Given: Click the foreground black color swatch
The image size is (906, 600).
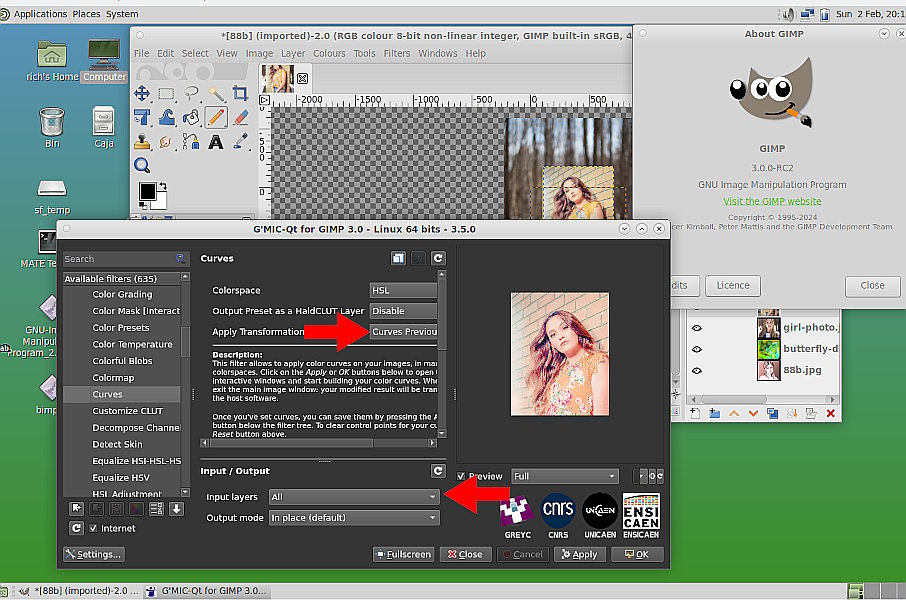Looking at the screenshot, I should [147, 191].
